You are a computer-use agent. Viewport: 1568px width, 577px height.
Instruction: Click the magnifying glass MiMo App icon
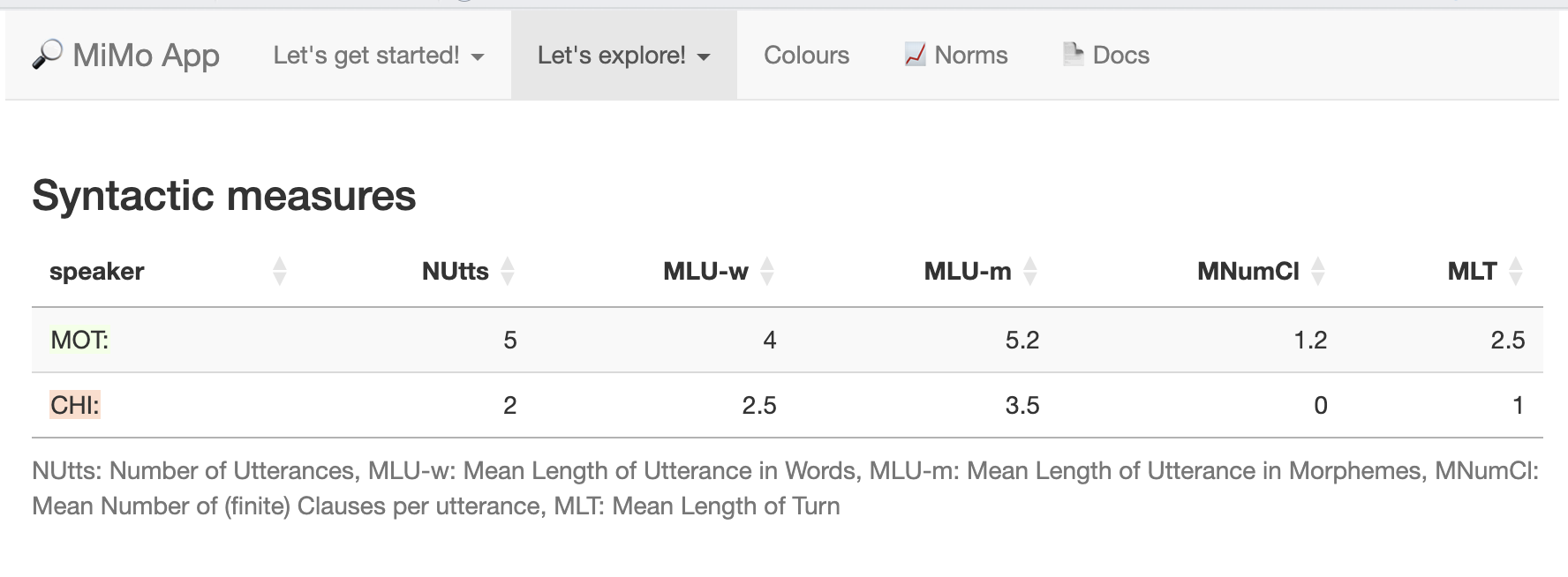pyautogui.click(x=47, y=55)
